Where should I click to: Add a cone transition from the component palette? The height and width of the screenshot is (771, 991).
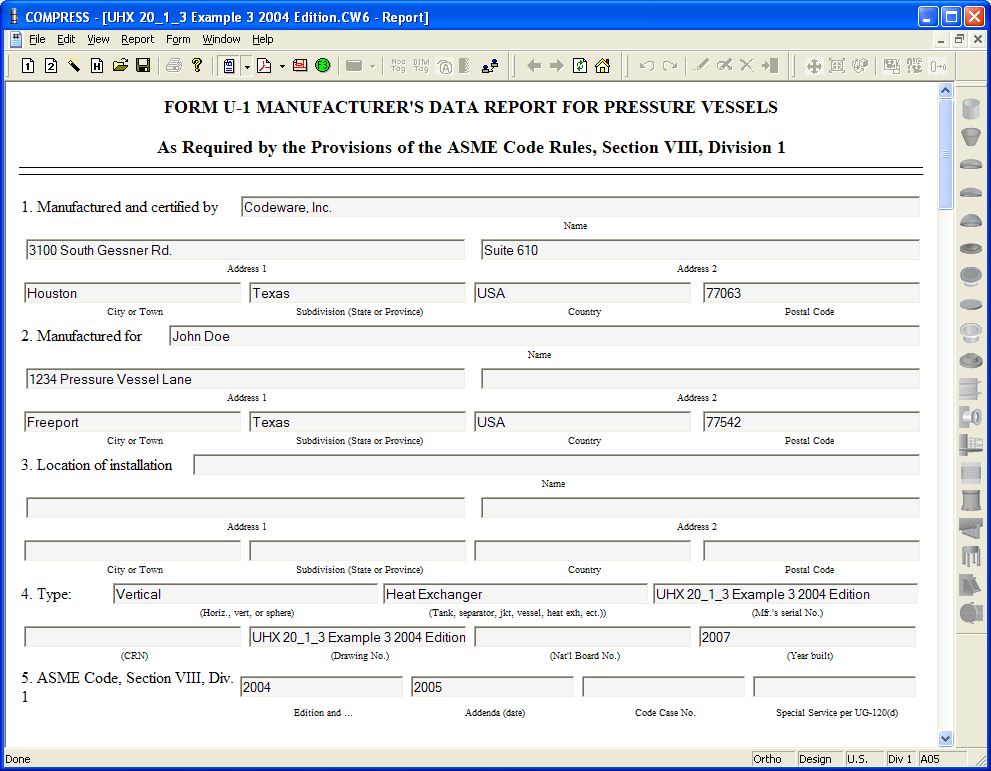click(x=971, y=137)
